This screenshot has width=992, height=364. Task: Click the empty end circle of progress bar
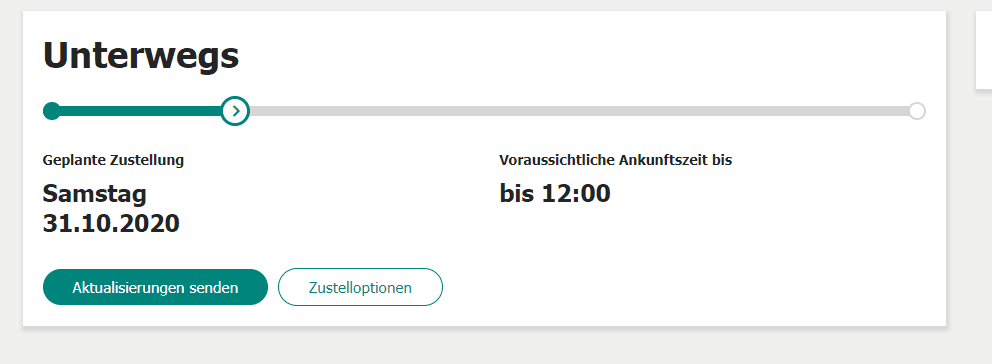click(x=917, y=111)
